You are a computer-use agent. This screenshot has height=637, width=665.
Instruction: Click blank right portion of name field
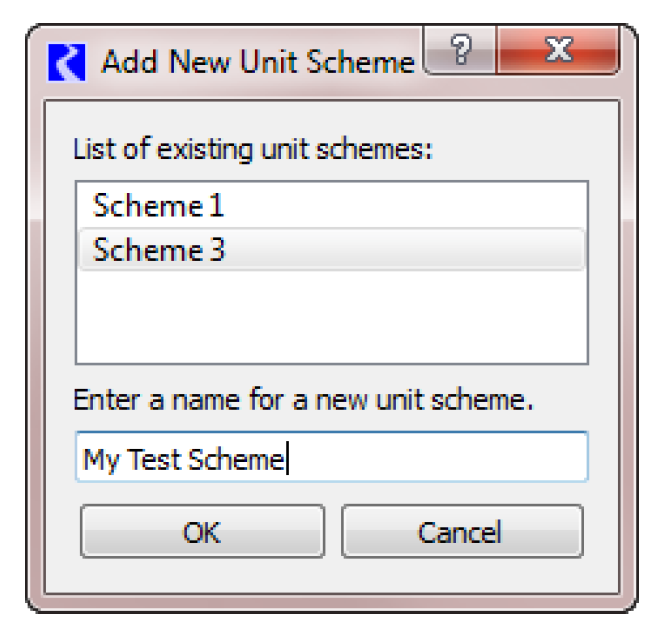coord(450,459)
